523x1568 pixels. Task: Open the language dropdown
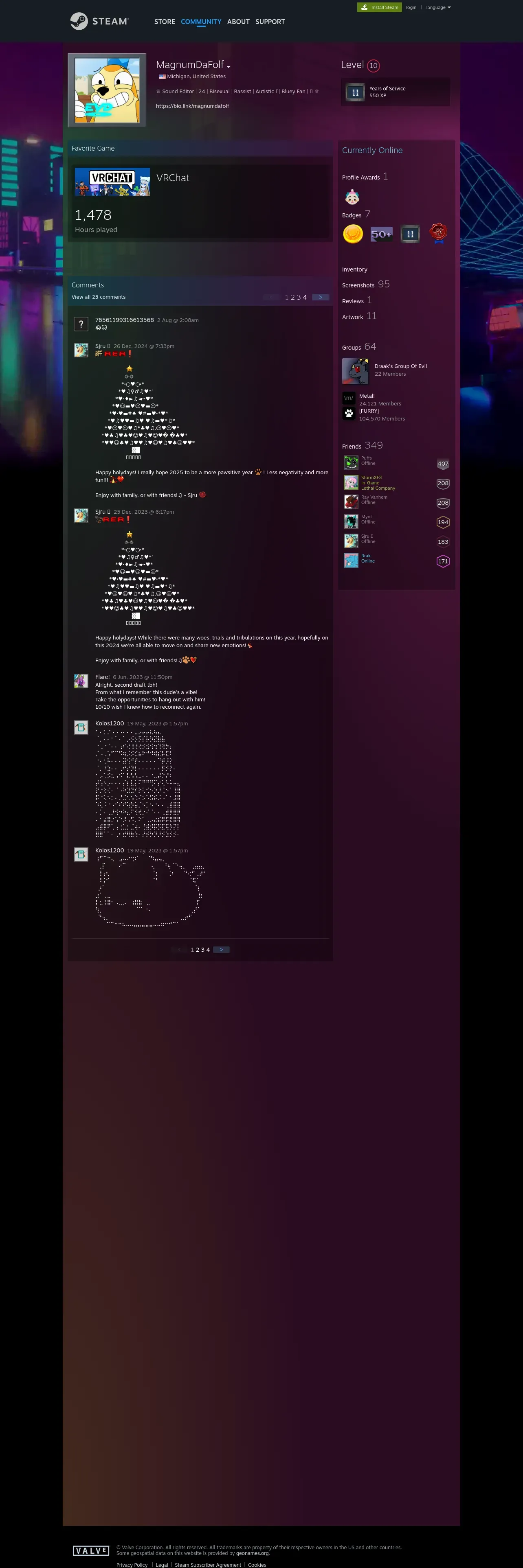pyautogui.click(x=438, y=7)
